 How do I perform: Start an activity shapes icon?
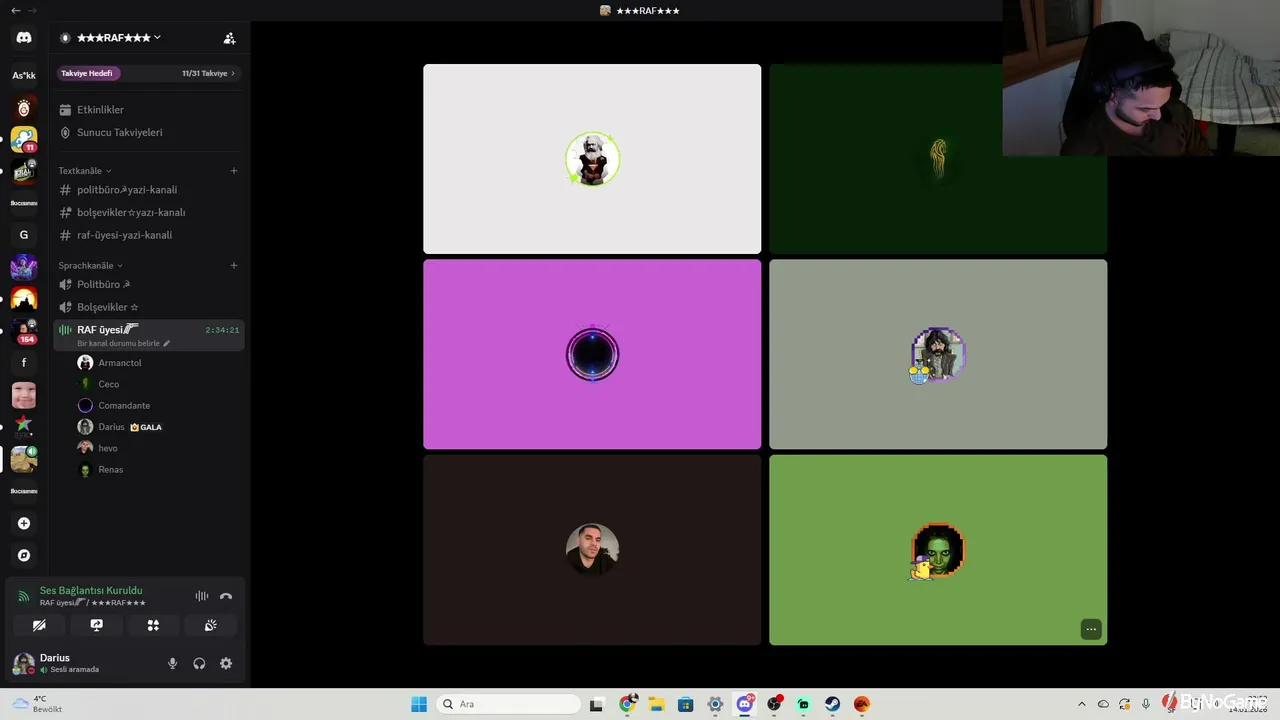pyautogui.click(x=153, y=625)
